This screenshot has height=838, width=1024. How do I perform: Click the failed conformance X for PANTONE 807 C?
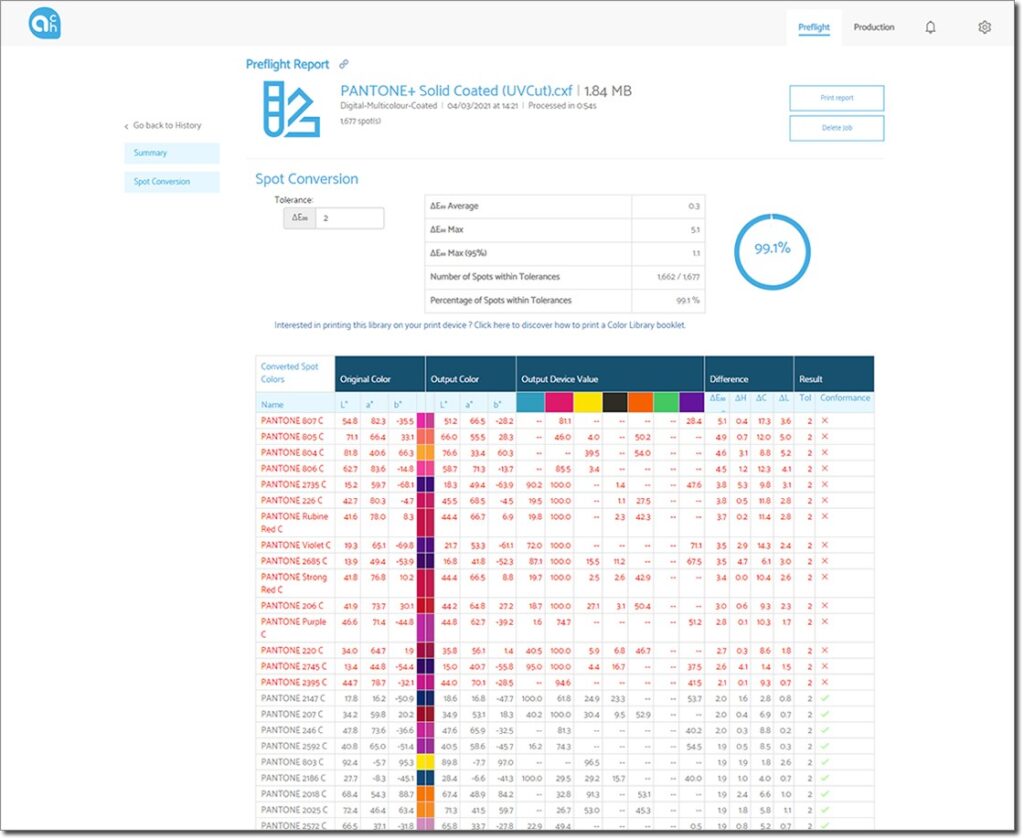[x=825, y=421]
